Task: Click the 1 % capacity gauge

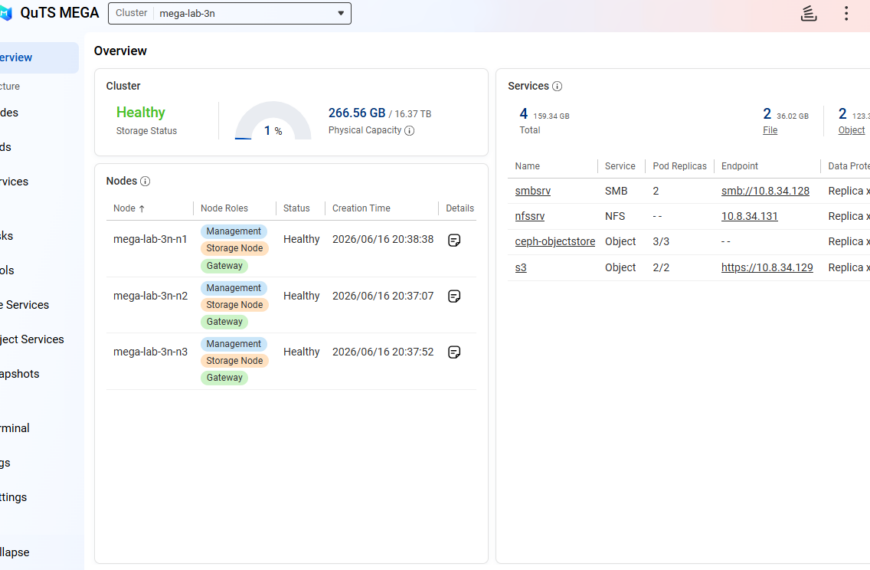Action: pyautogui.click(x=273, y=121)
